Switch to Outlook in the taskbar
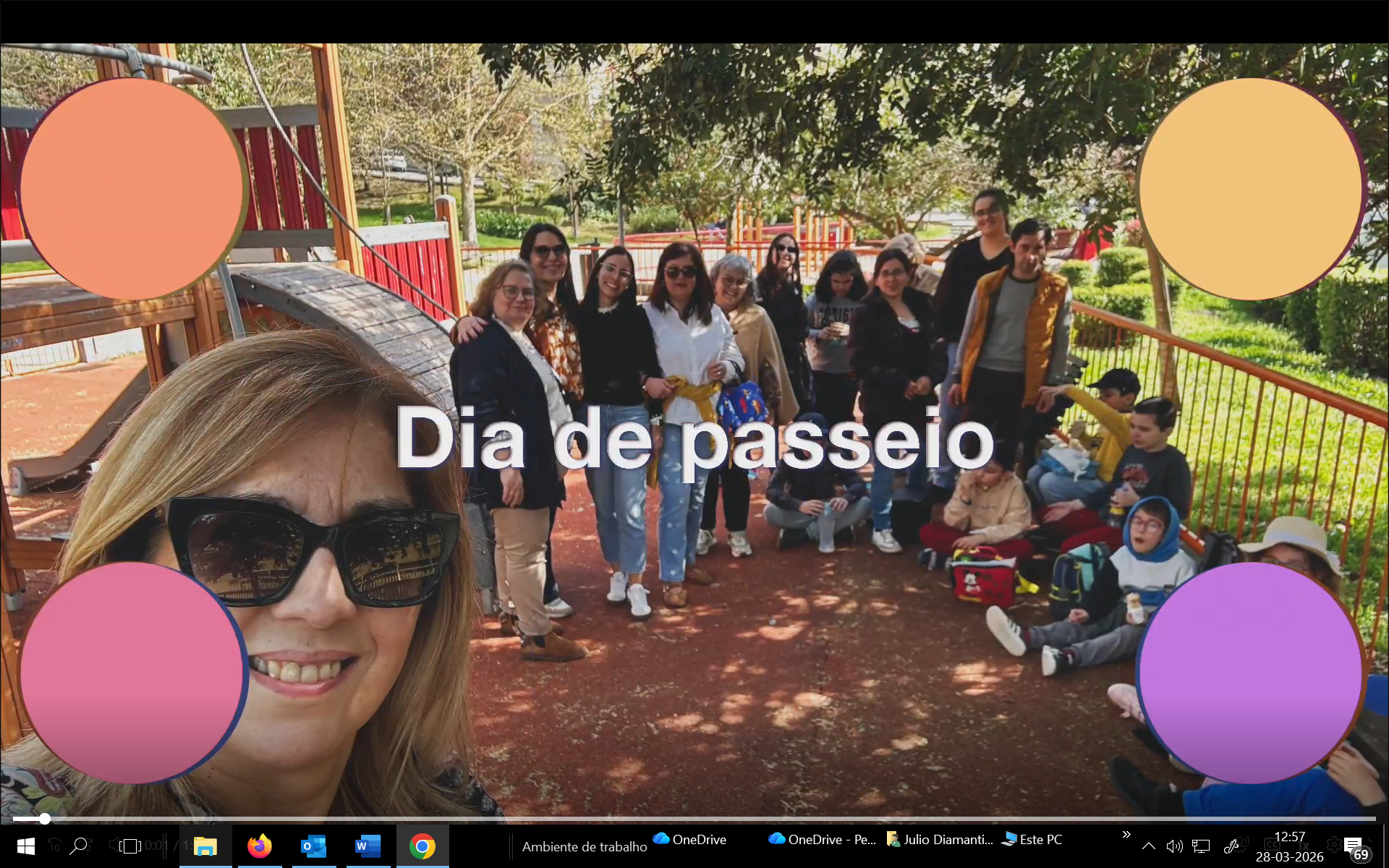The height and width of the screenshot is (868, 1389). [313, 846]
